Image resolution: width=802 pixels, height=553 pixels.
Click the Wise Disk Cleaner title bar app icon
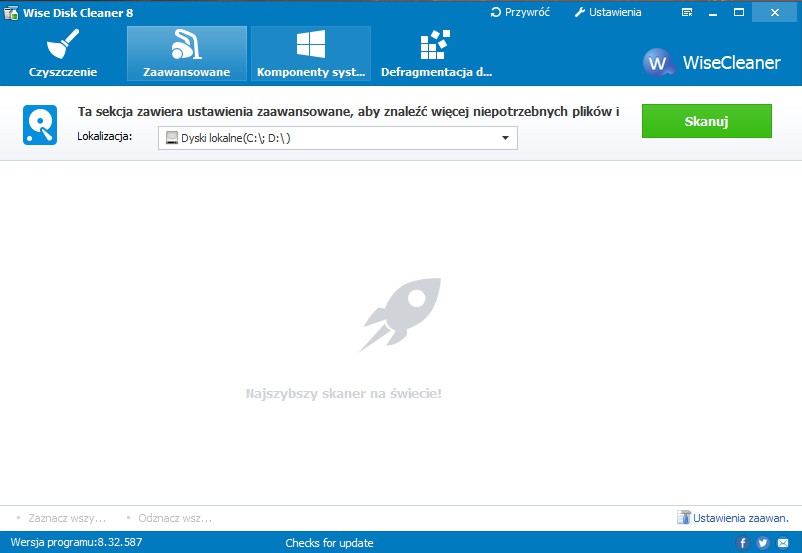click(x=11, y=13)
